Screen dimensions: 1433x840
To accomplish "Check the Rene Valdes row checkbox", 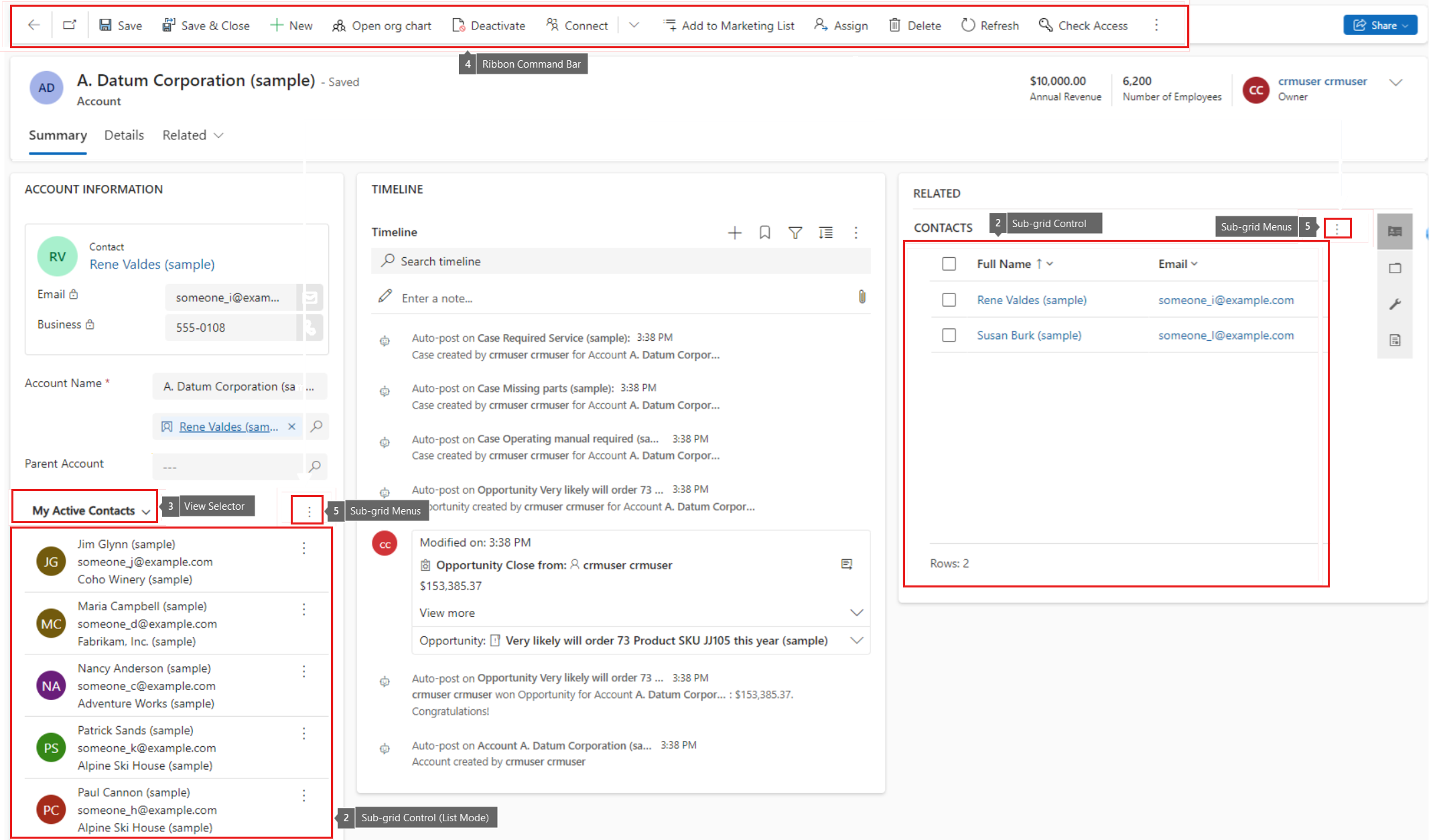I will [949, 300].
